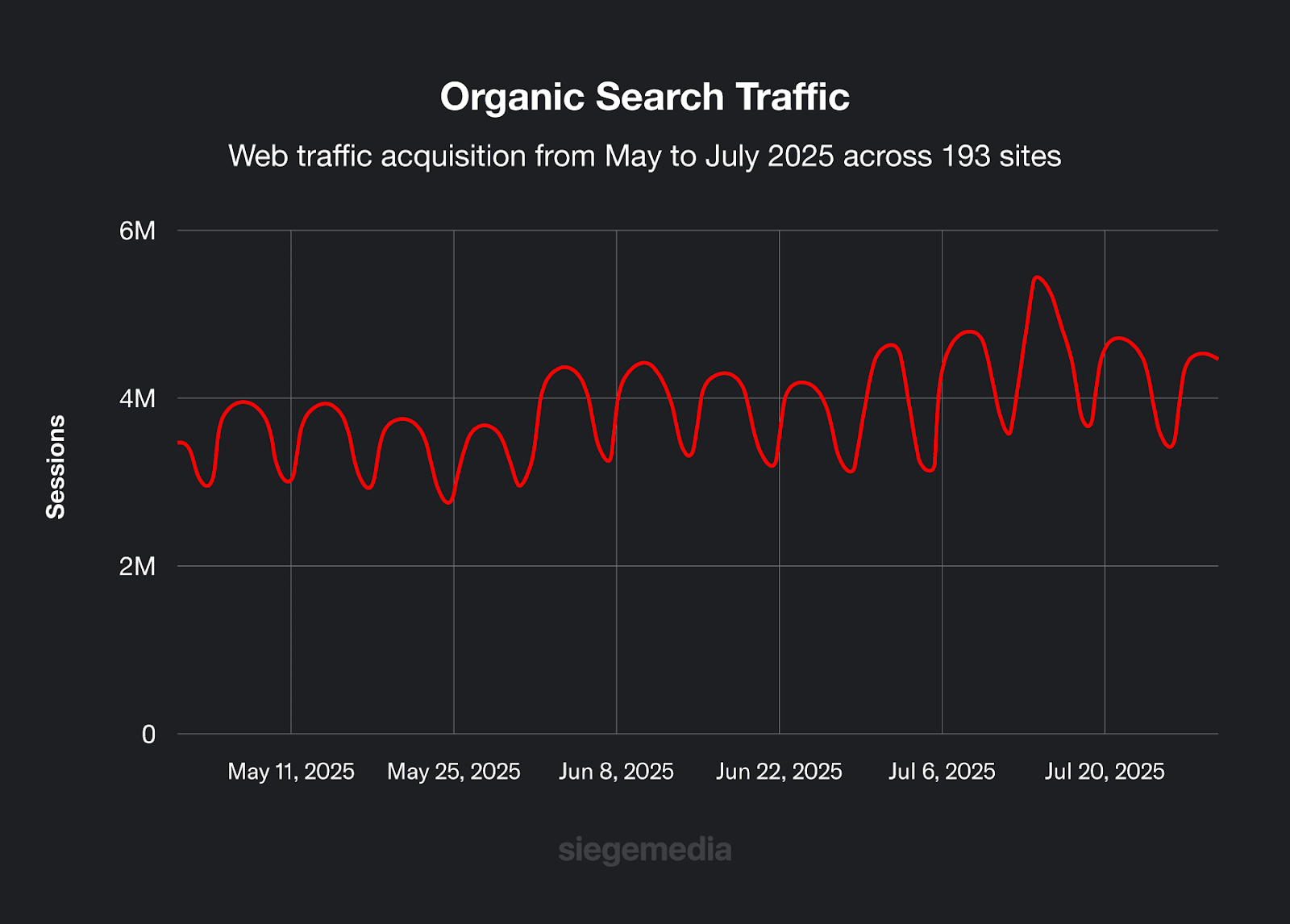The height and width of the screenshot is (924, 1290).
Task: Select the Jul 6, 2025 date label
Action: click(942, 772)
